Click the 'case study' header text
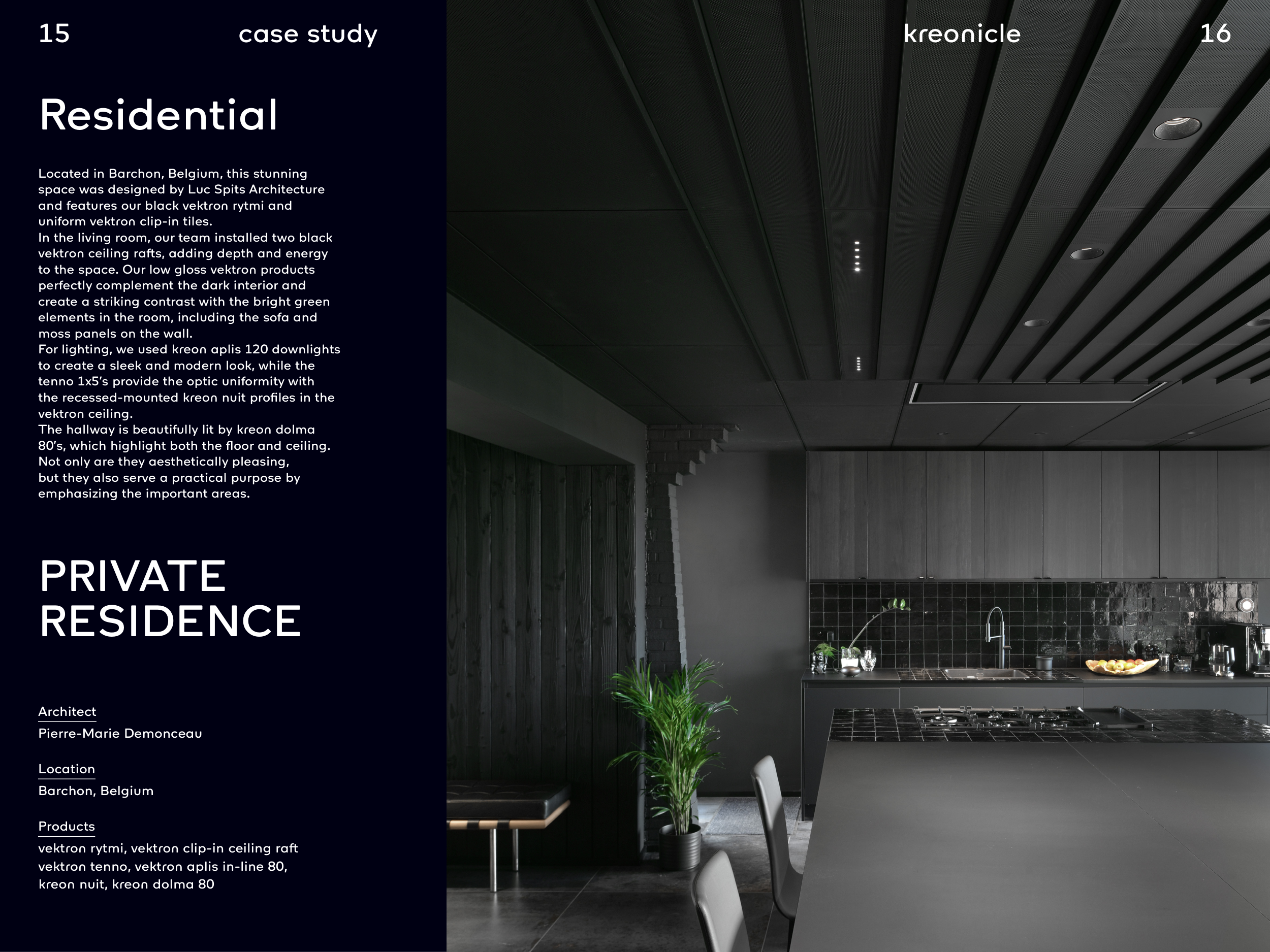Image resolution: width=1270 pixels, height=952 pixels. [308, 35]
